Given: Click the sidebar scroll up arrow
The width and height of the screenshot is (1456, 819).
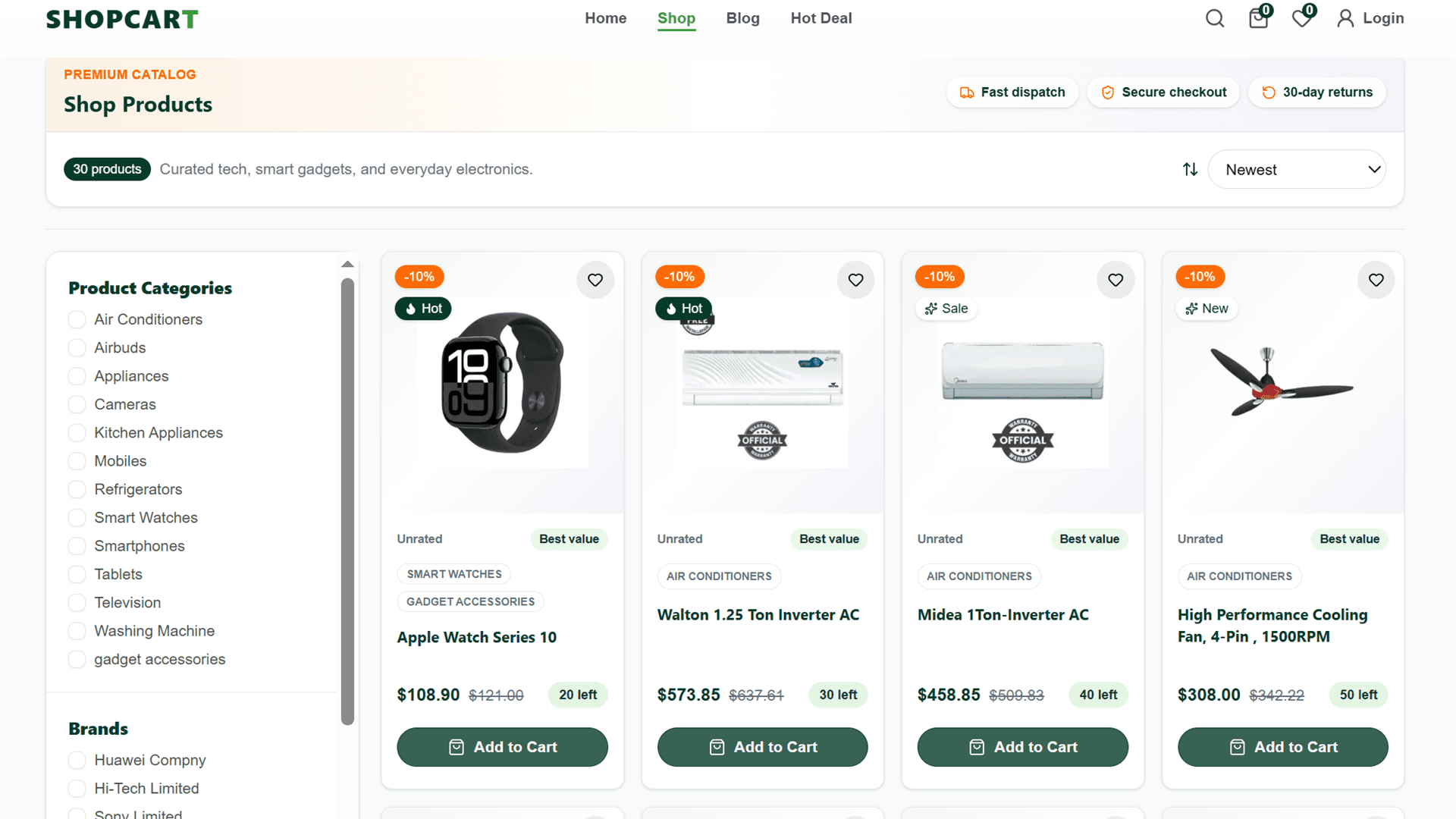Looking at the screenshot, I should [347, 264].
